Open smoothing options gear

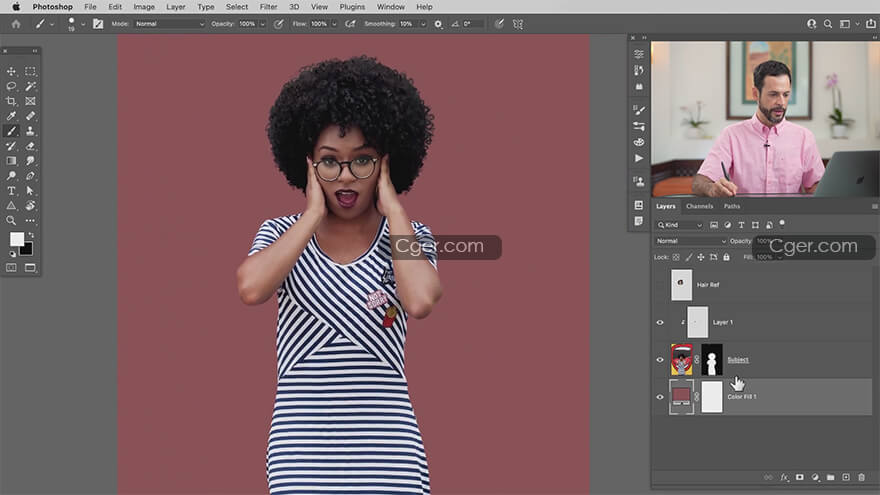point(438,24)
